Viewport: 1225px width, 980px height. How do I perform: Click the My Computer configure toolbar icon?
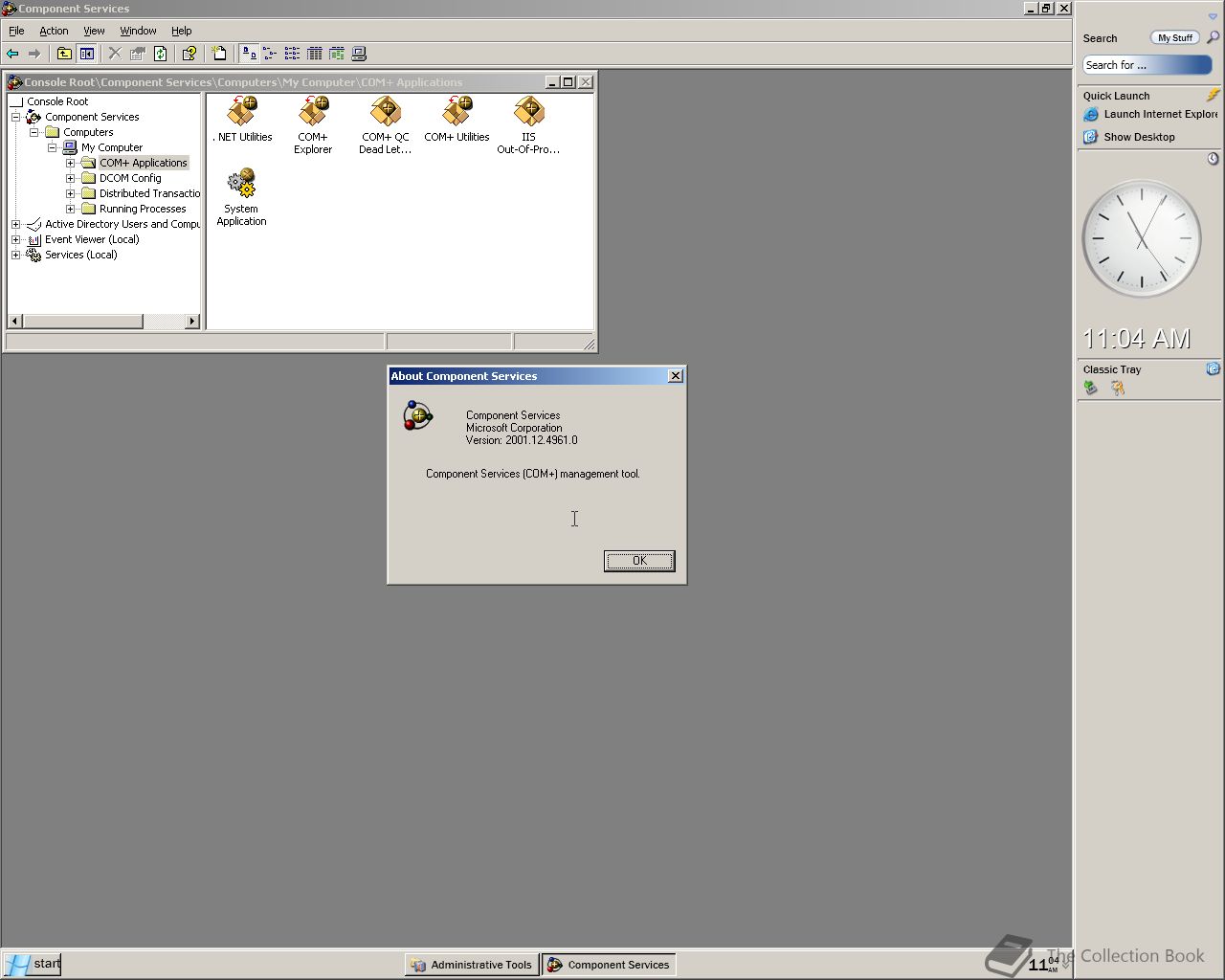(359, 54)
